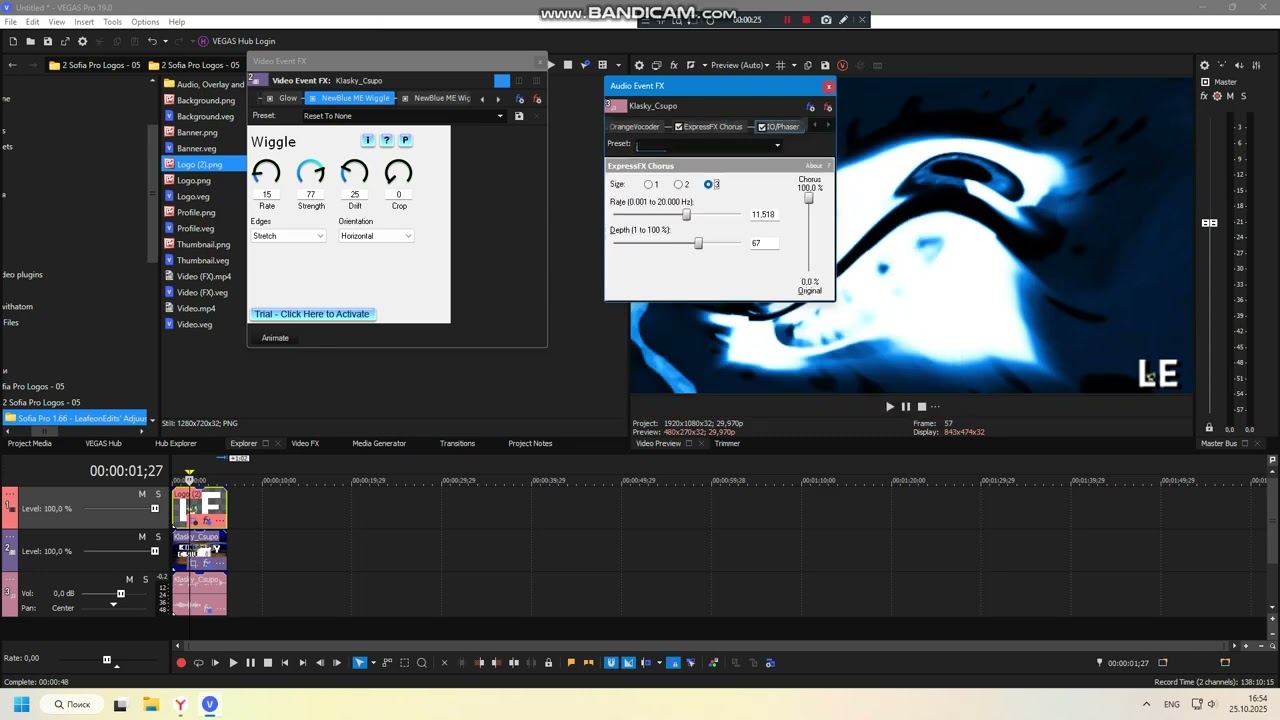Click the Wiggle 'P' presets button

pyautogui.click(x=405, y=140)
